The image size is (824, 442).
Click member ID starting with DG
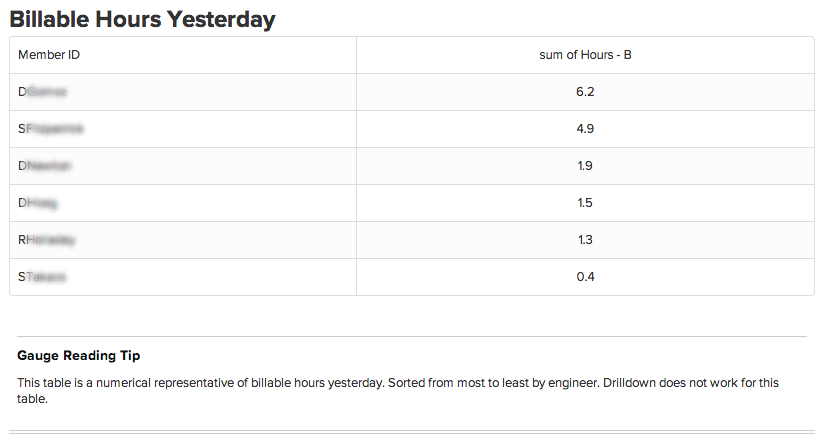coord(43,92)
